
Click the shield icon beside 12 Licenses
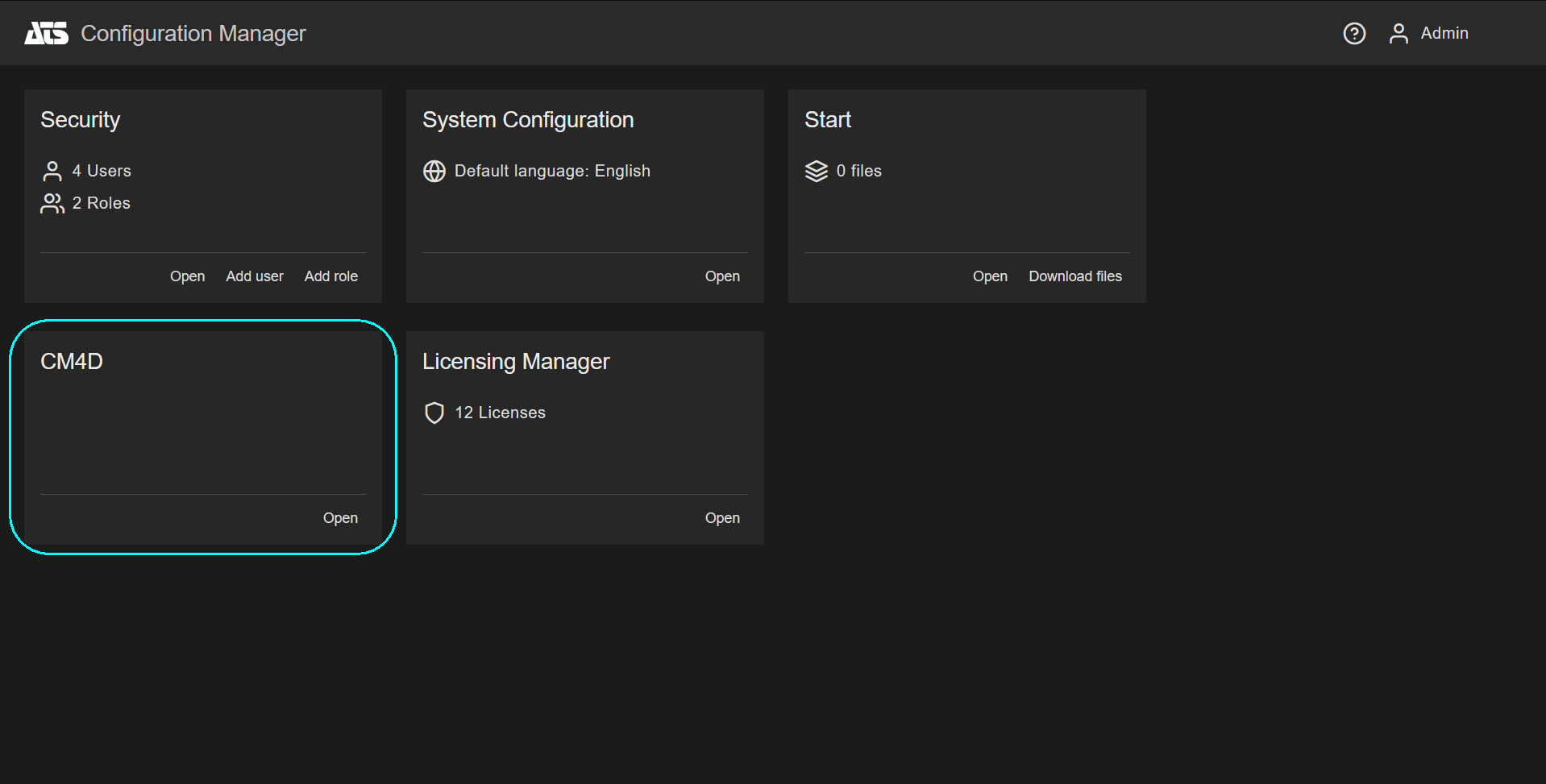pos(434,413)
